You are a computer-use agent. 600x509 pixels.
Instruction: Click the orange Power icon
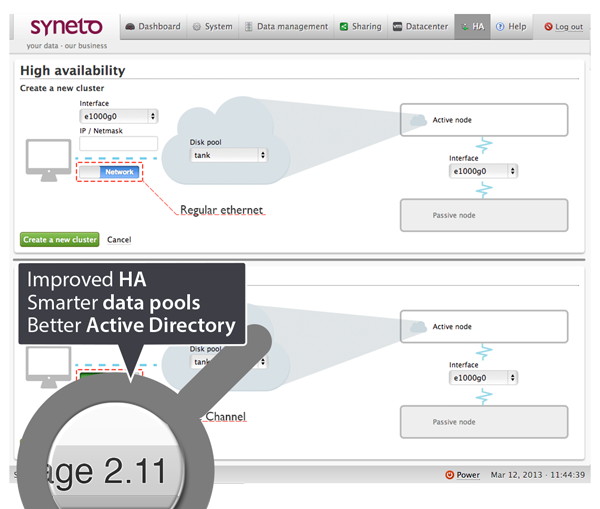[x=450, y=475]
